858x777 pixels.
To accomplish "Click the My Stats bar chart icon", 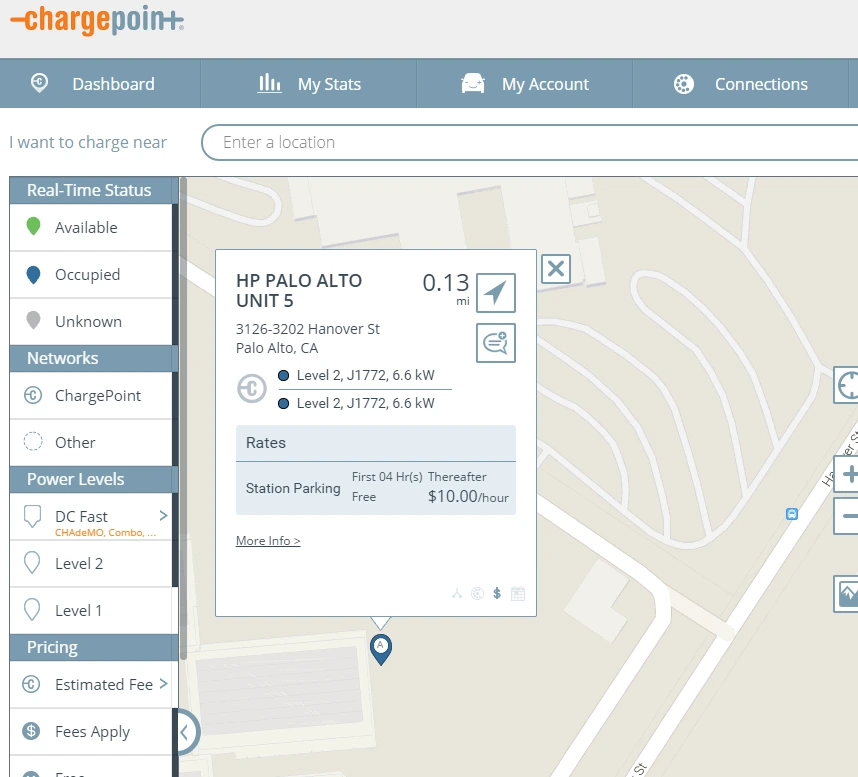I will tap(269, 83).
